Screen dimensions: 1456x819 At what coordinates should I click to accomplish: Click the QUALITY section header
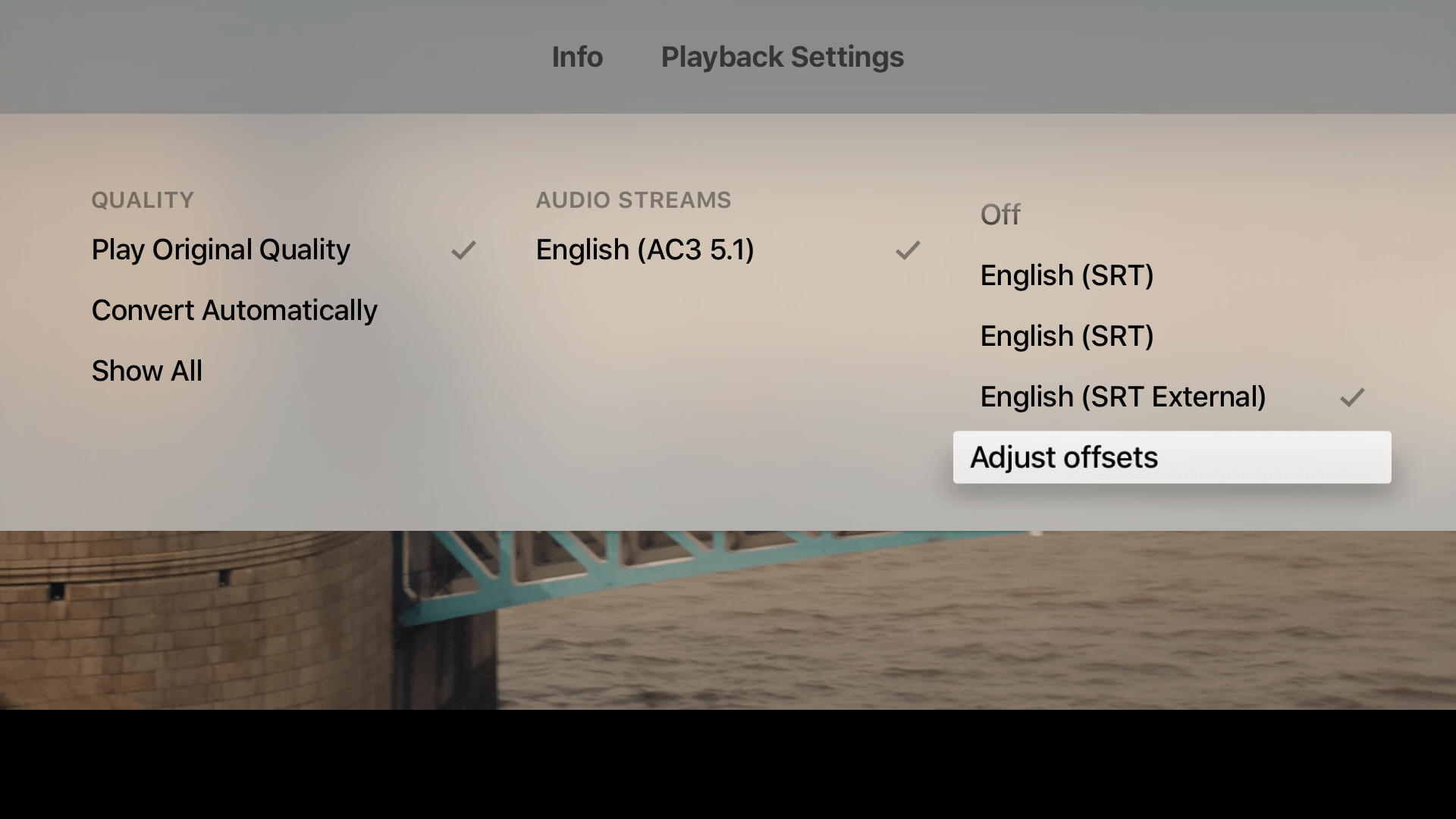[143, 200]
